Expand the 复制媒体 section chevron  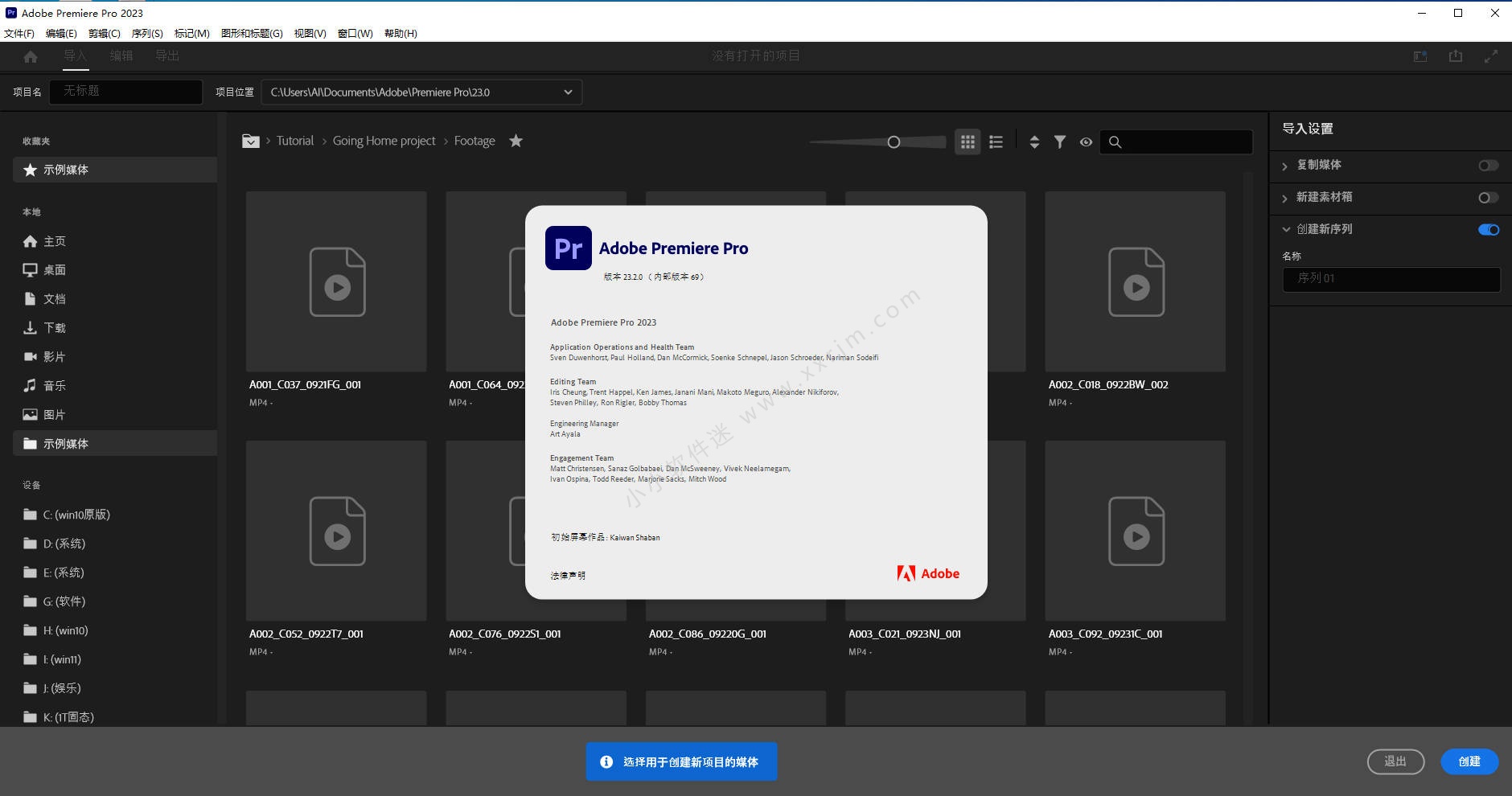(x=1284, y=166)
